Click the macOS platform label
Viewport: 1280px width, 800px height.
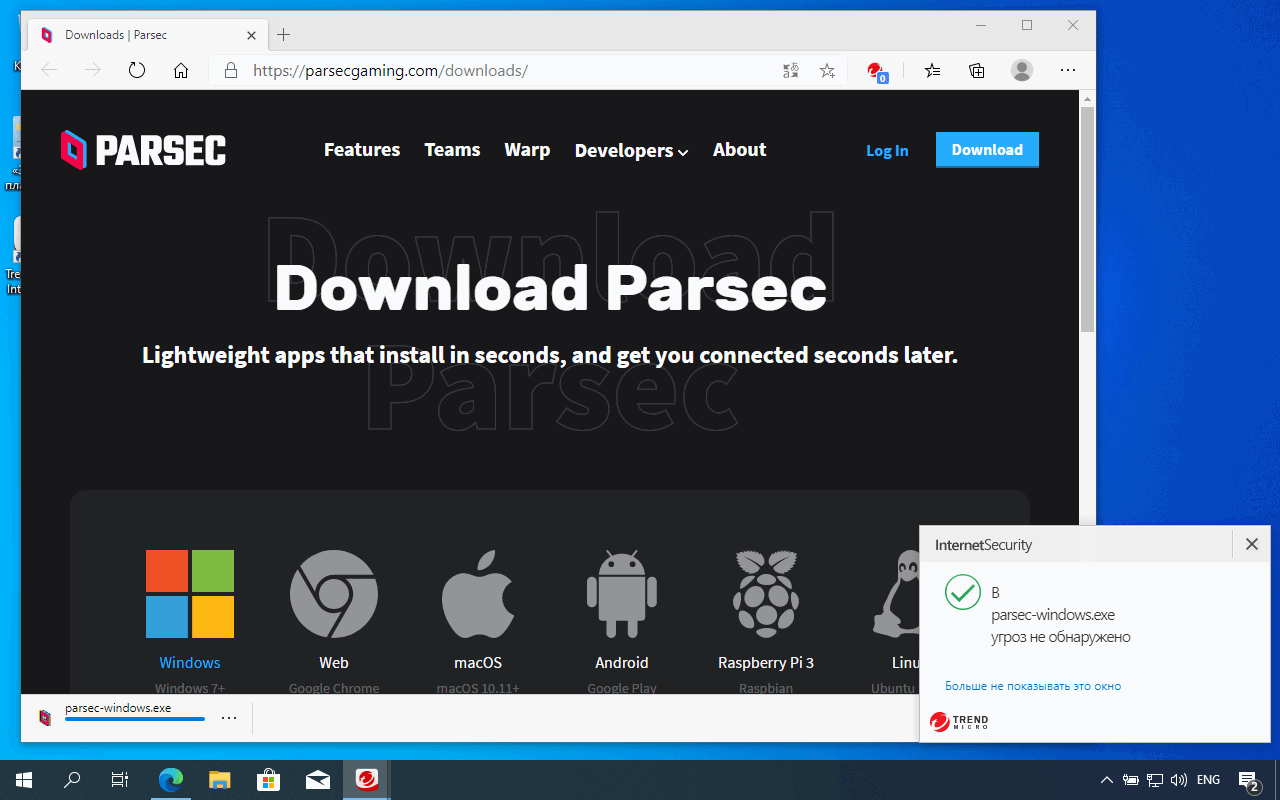(x=478, y=663)
